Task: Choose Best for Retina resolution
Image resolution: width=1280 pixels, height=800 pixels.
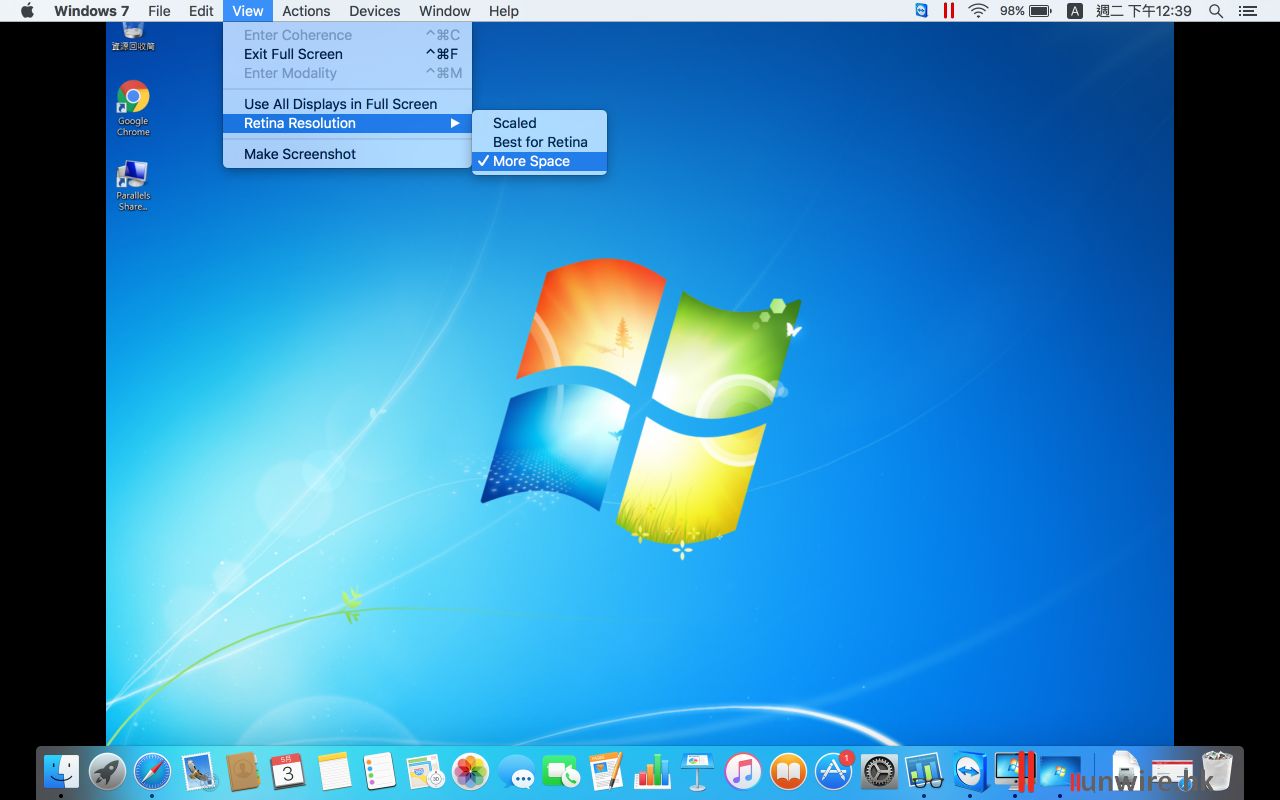Action: [x=540, y=142]
